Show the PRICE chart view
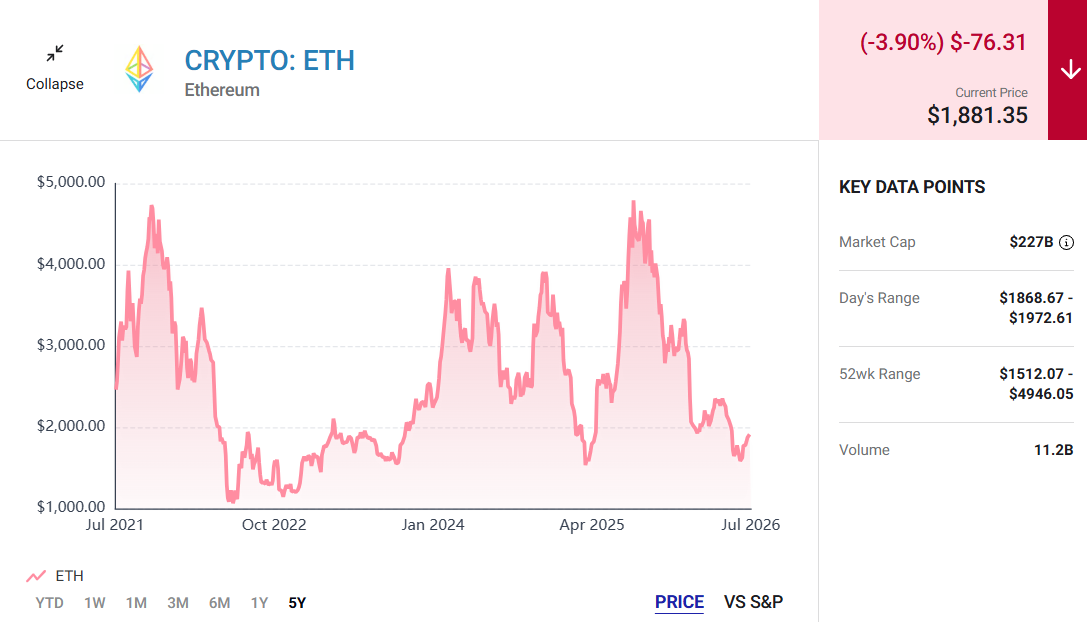1087x622 pixels. [x=679, y=602]
